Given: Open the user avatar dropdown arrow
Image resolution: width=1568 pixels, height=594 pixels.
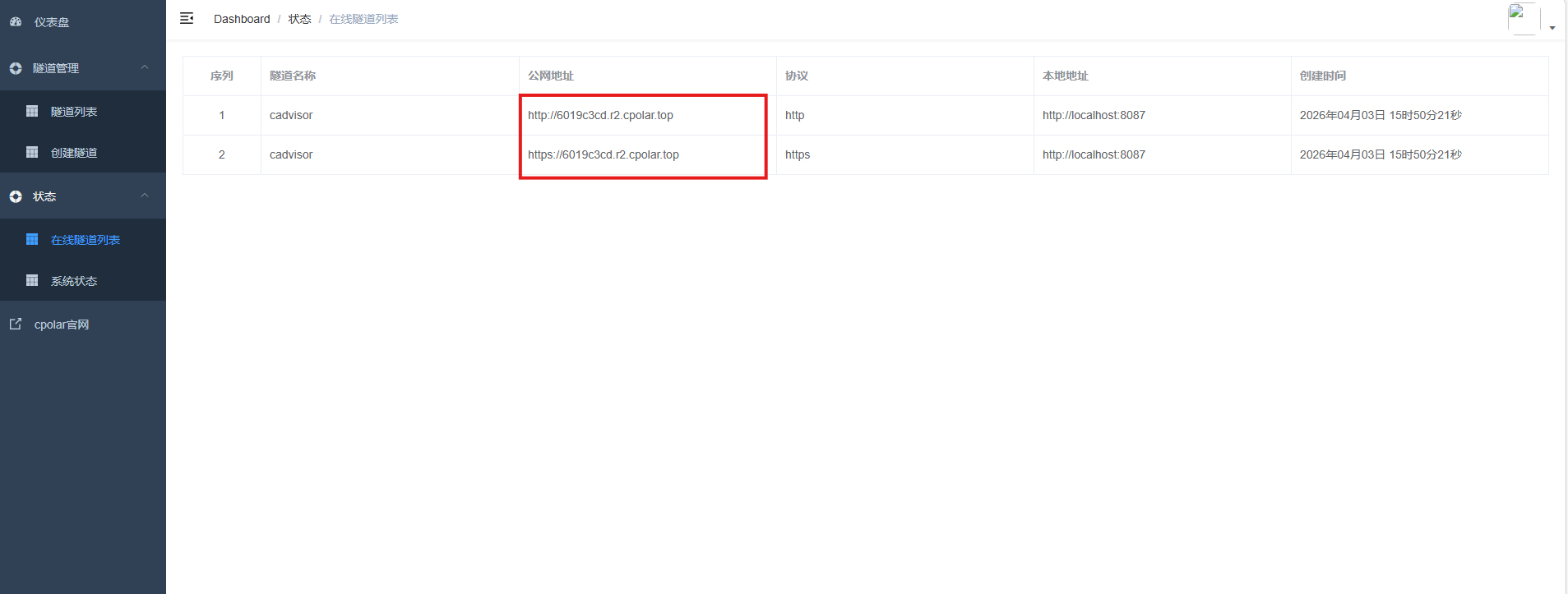Looking at the screenshot, I should [x=1552, y=28].
